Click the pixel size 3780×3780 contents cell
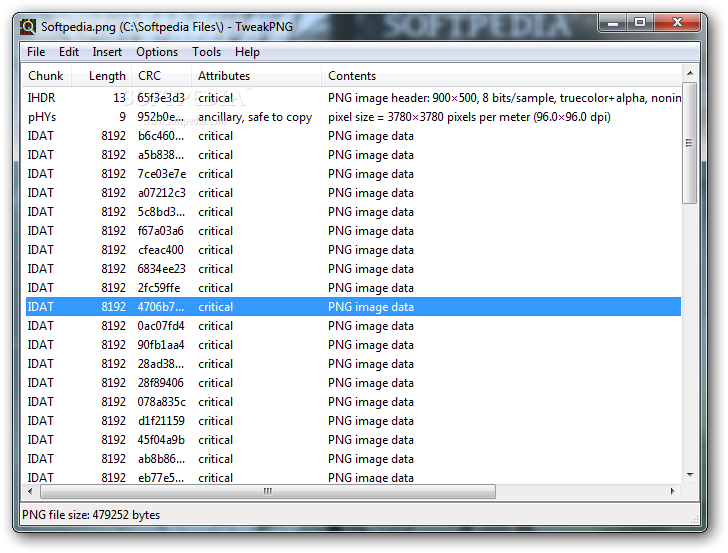 point(469,117)
